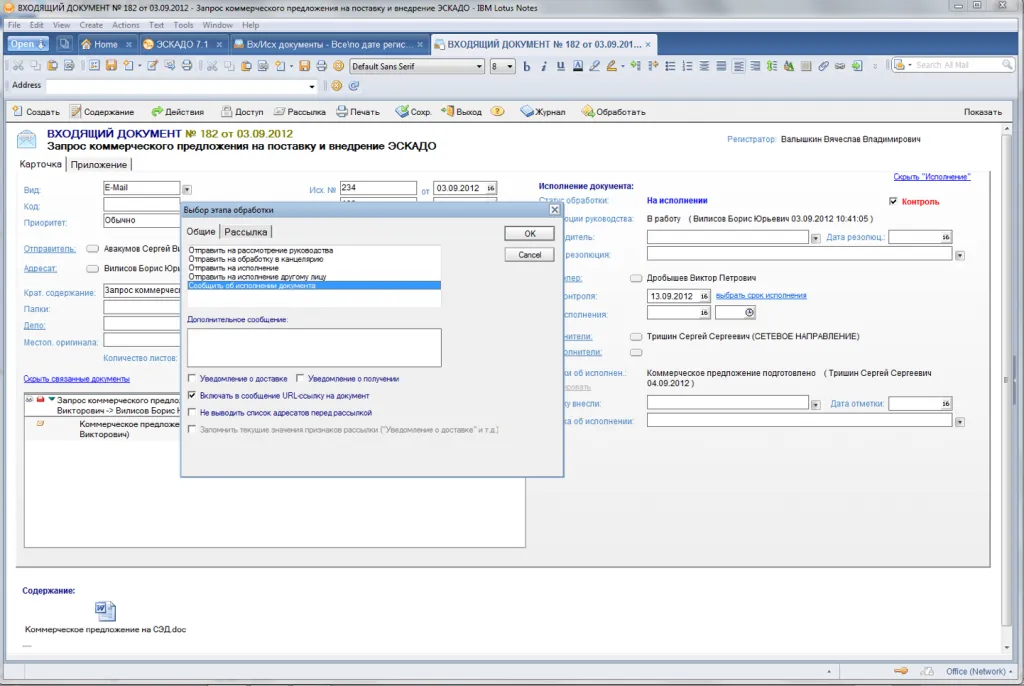The width and height of the screenshot is (1024, 686).
Task: Open the Вид dropdown arrow
Action: pyautogui.click(x=187, y=188)
